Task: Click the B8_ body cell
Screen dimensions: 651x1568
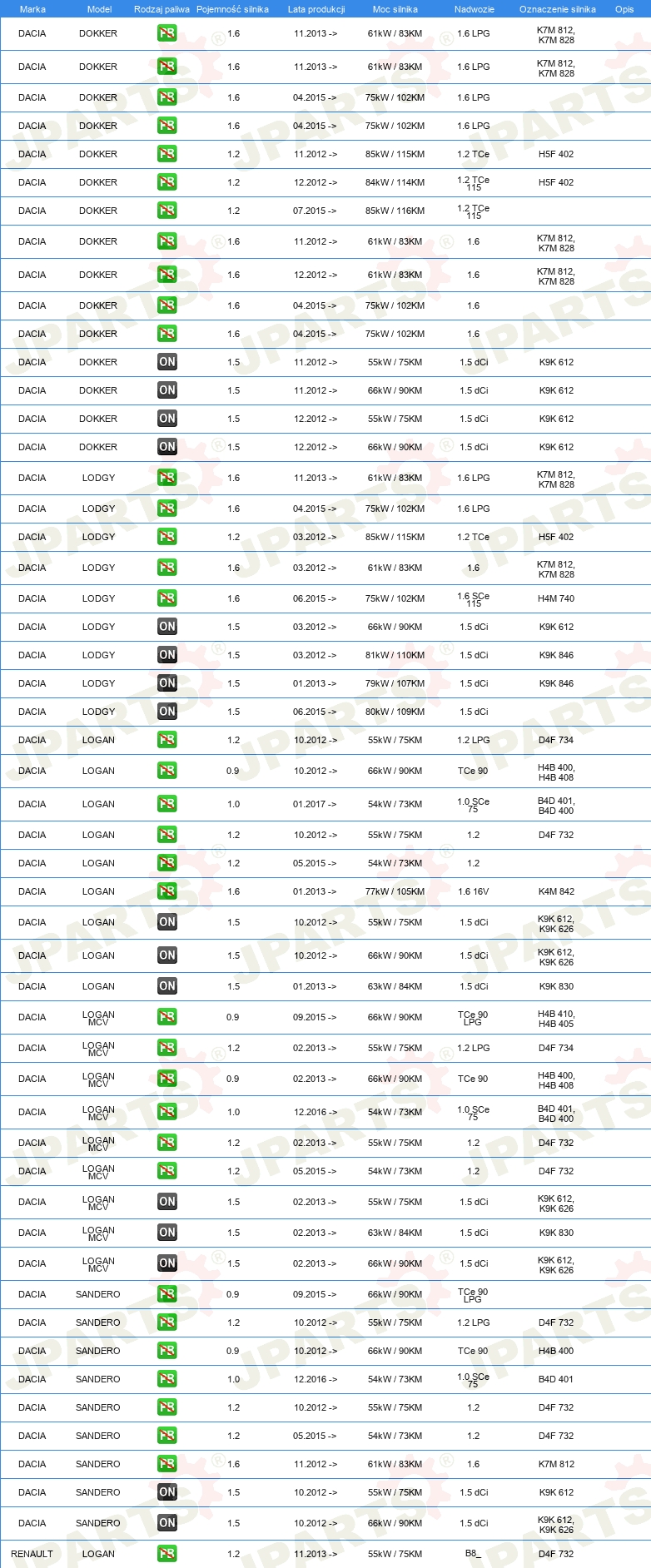Action: [473, 1554]
